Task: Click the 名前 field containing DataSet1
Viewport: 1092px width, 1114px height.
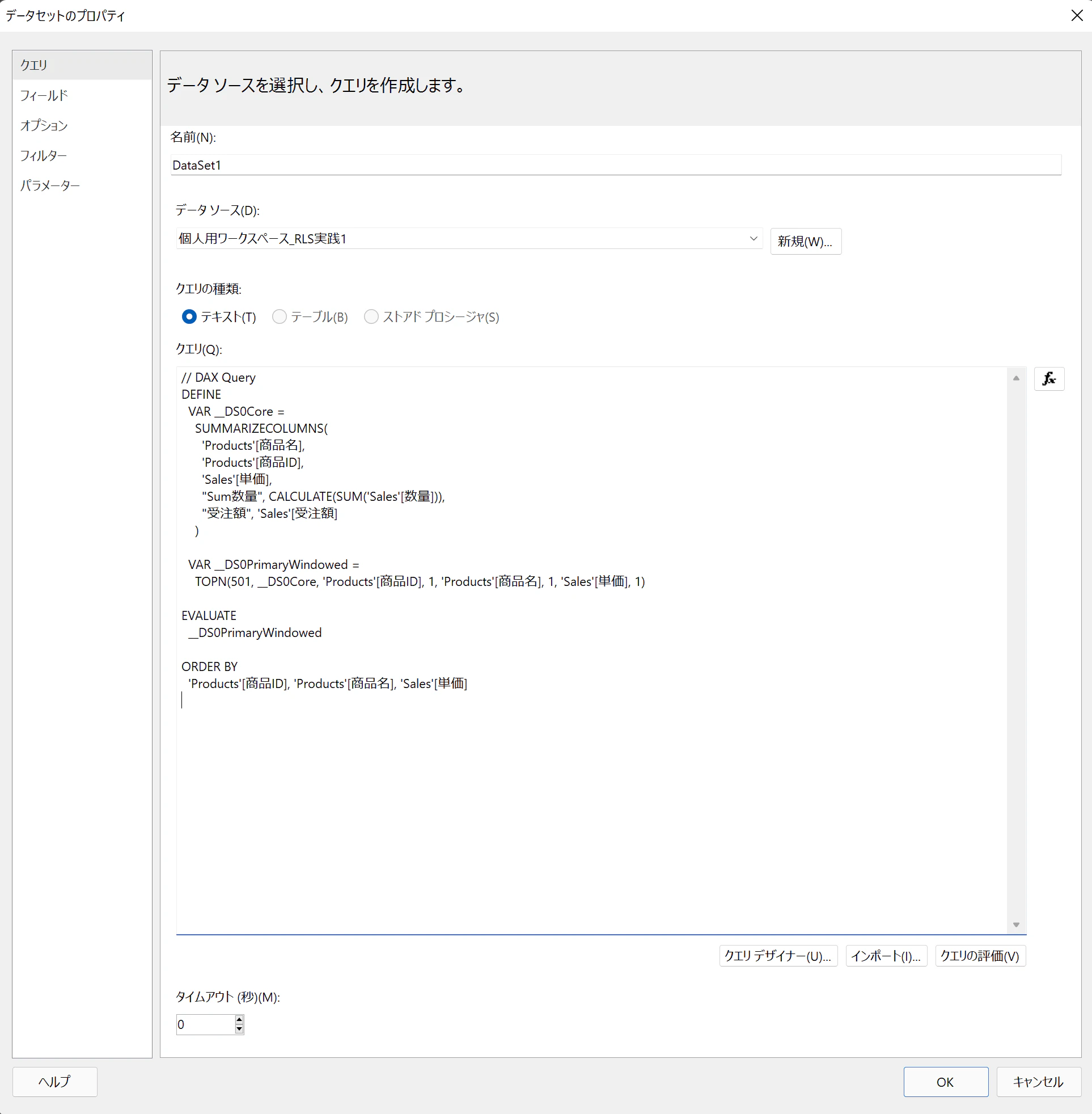Action: click(x=615, y=165)
